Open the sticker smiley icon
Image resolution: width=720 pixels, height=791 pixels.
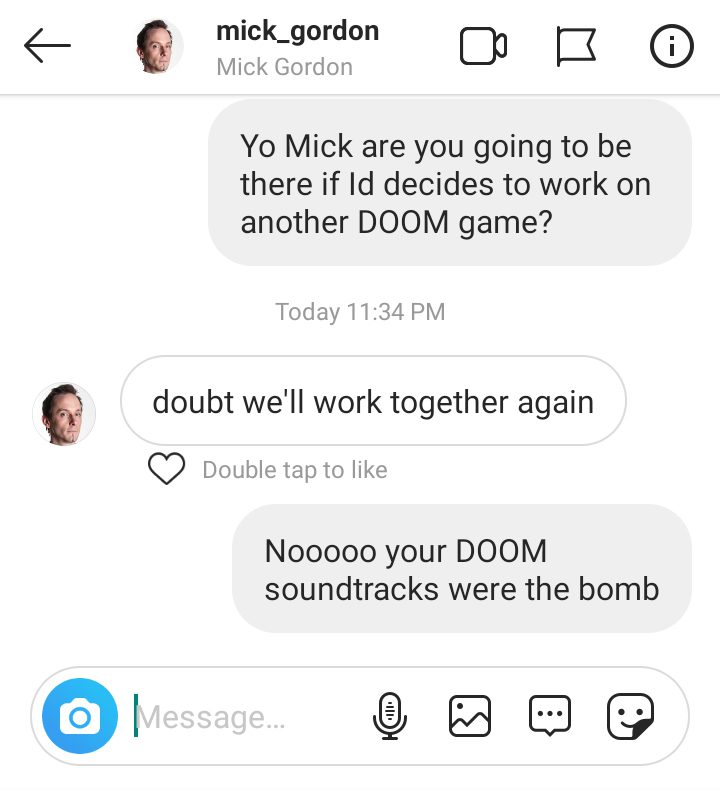(631, 716)
